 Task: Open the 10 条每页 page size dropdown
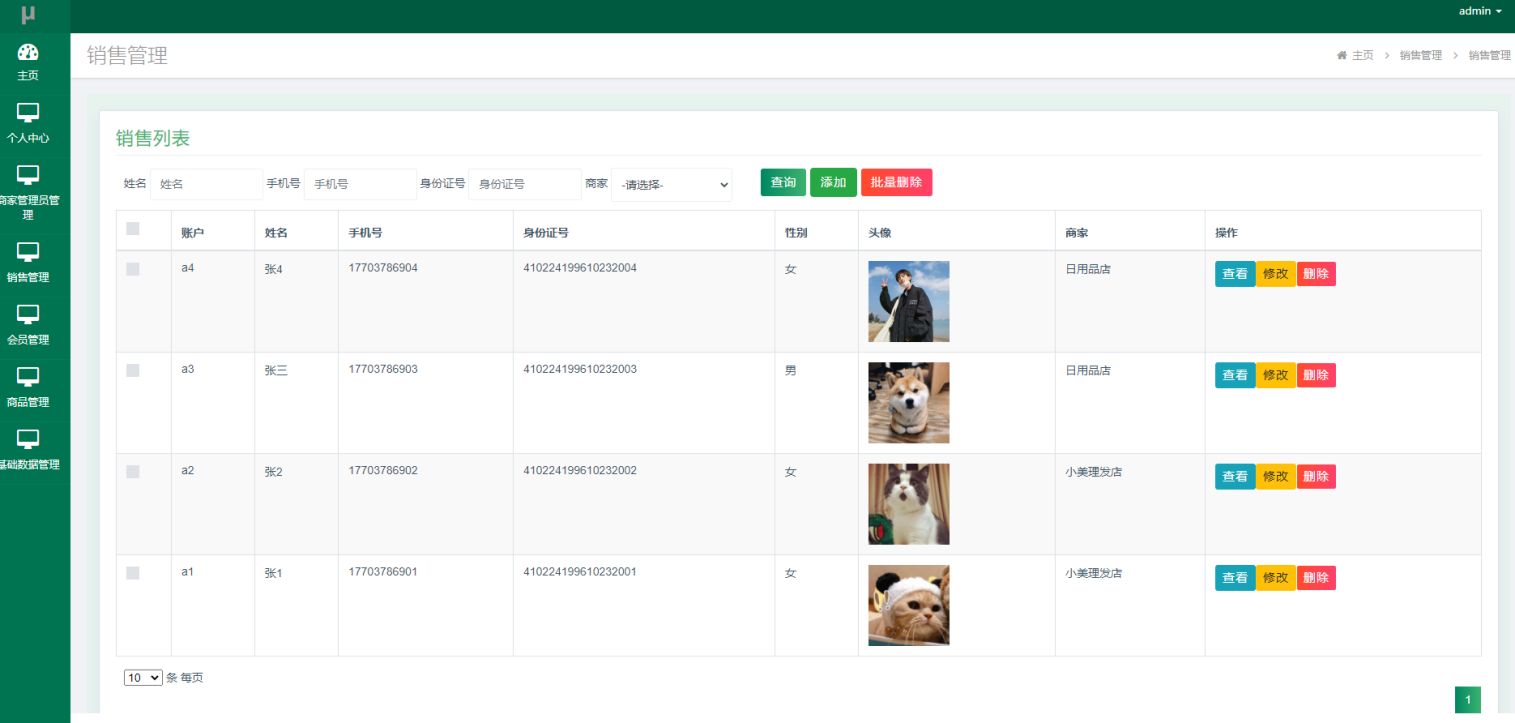[x=143, y=678]
